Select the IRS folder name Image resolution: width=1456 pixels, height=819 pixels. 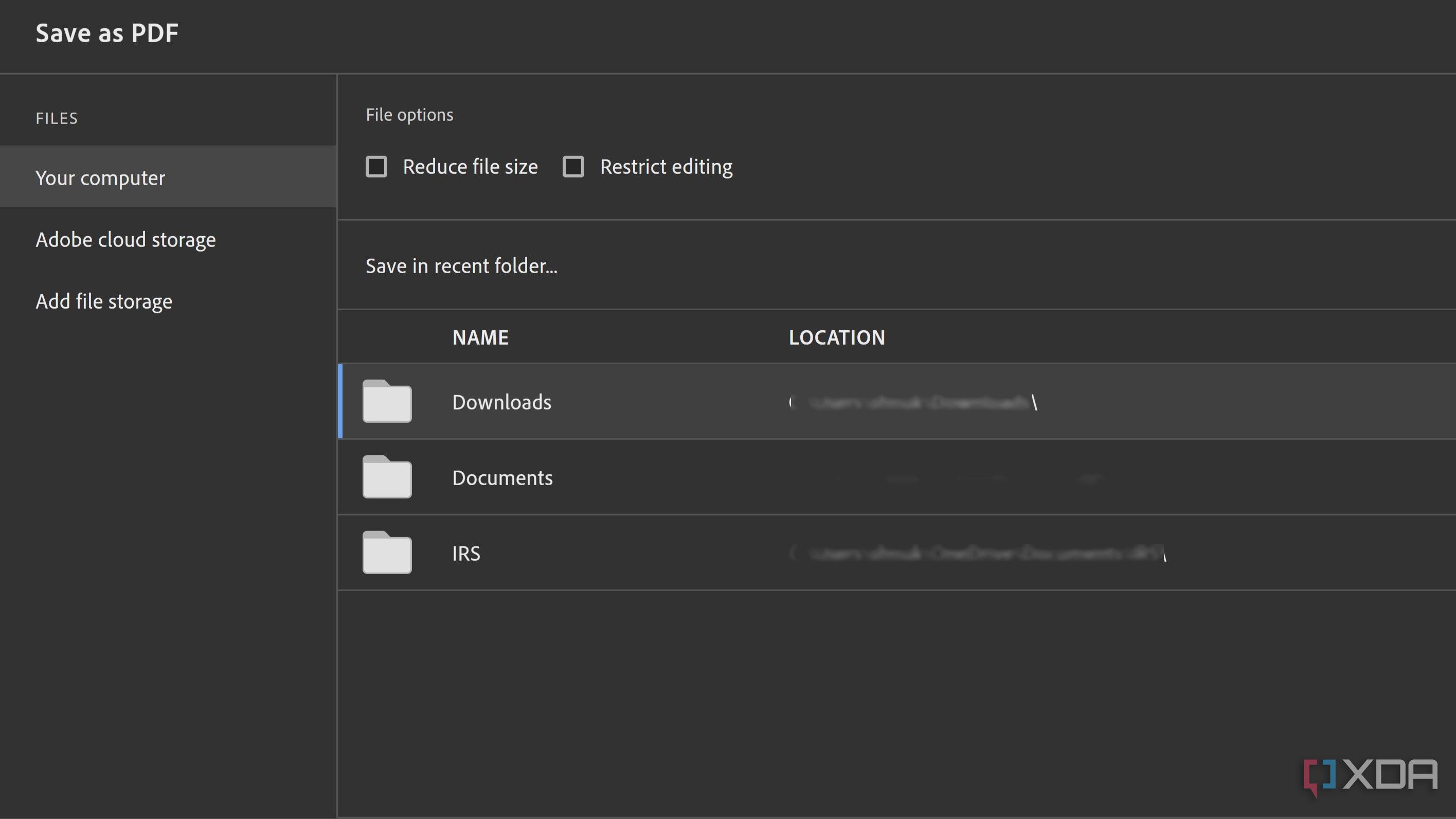(x=466, y=554)
